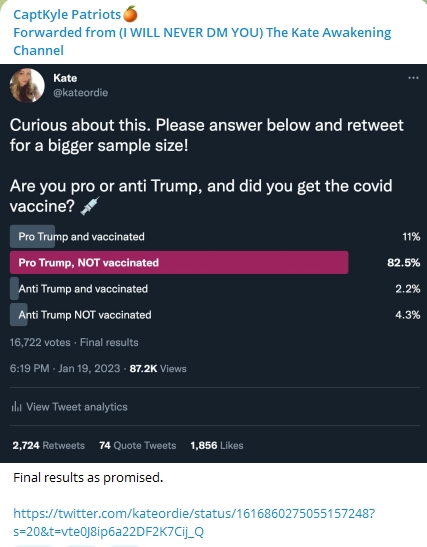Viewport: 427px width, 547px height.
Task: Click the @kateordie handle
Action: click(x=81, y=93)
